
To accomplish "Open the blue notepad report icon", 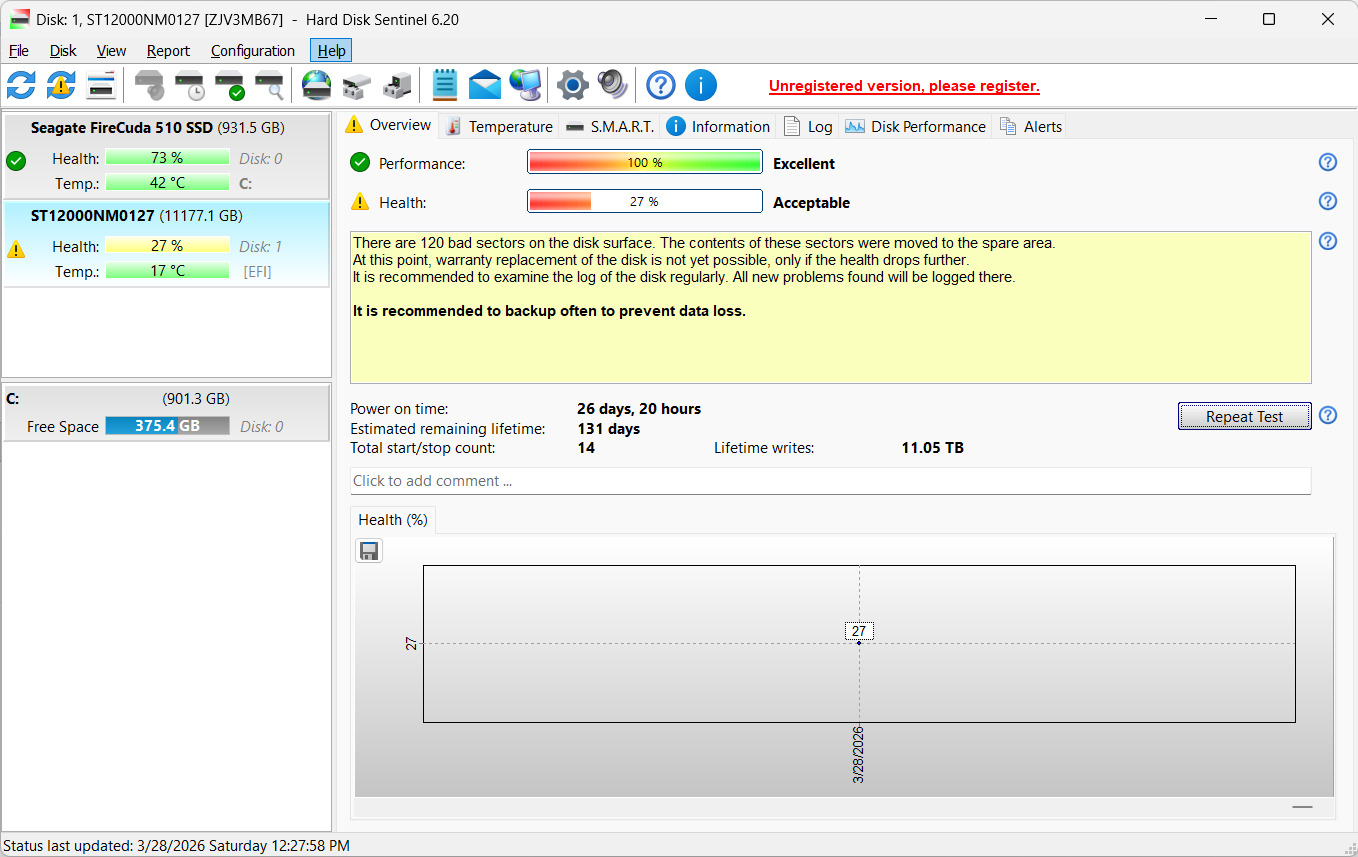I will (445, 85).
